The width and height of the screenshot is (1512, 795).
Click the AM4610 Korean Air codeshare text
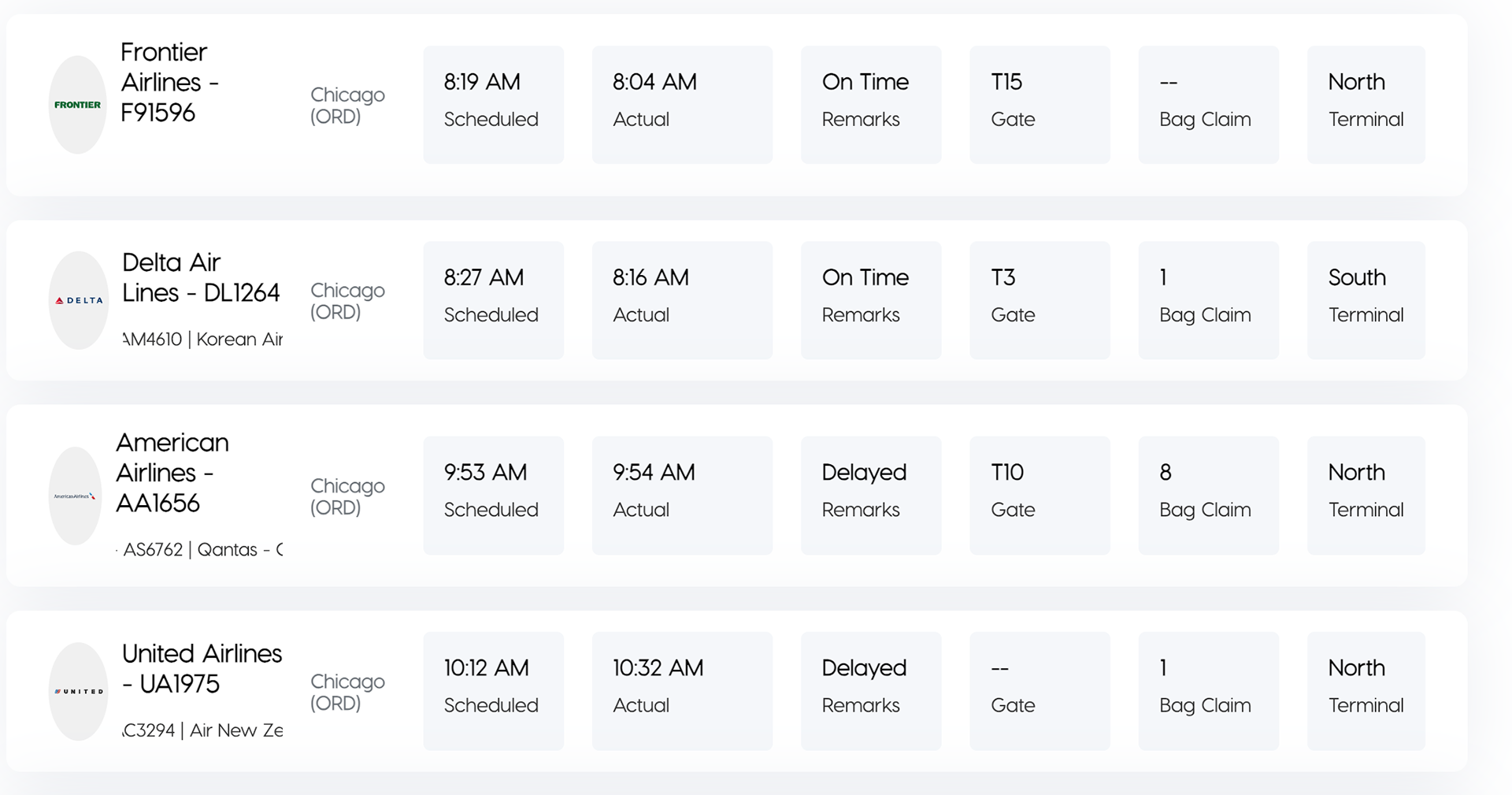tap(202, 340)
